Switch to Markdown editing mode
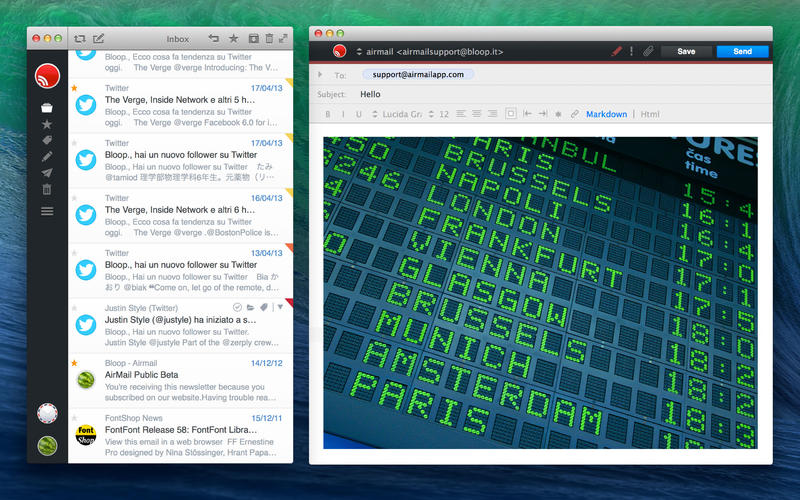800x500 pixels. [x=606, y=114]
